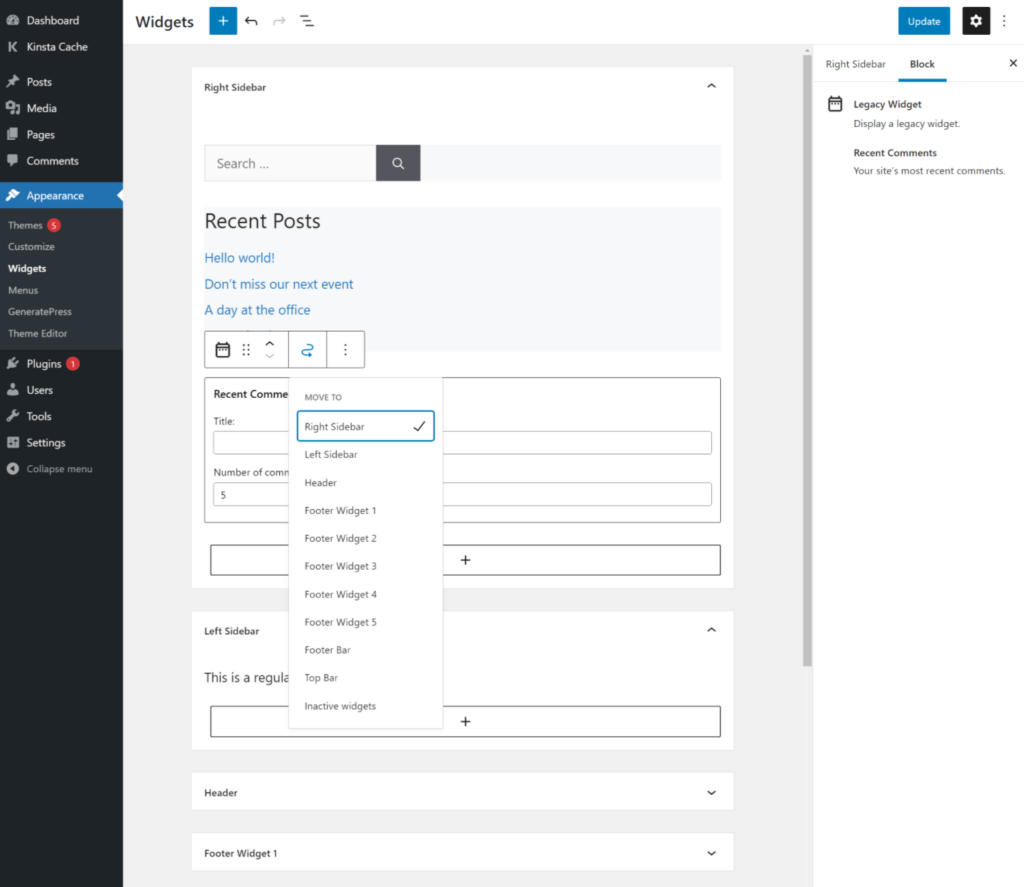Click the move-up chevron in the block toolbar
1024x887 pixels.
[x=269, y=343]
